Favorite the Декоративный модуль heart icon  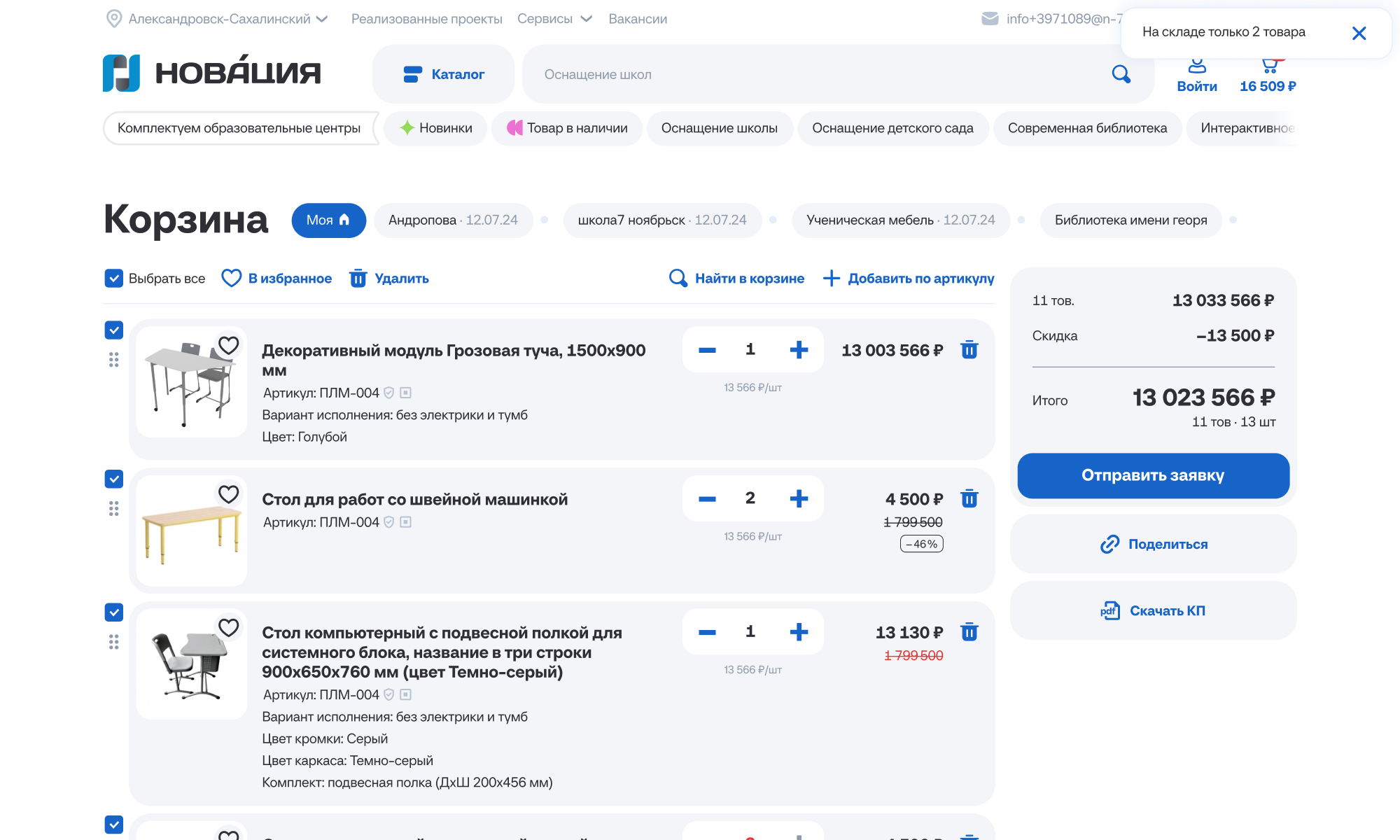tap(228, 345)
